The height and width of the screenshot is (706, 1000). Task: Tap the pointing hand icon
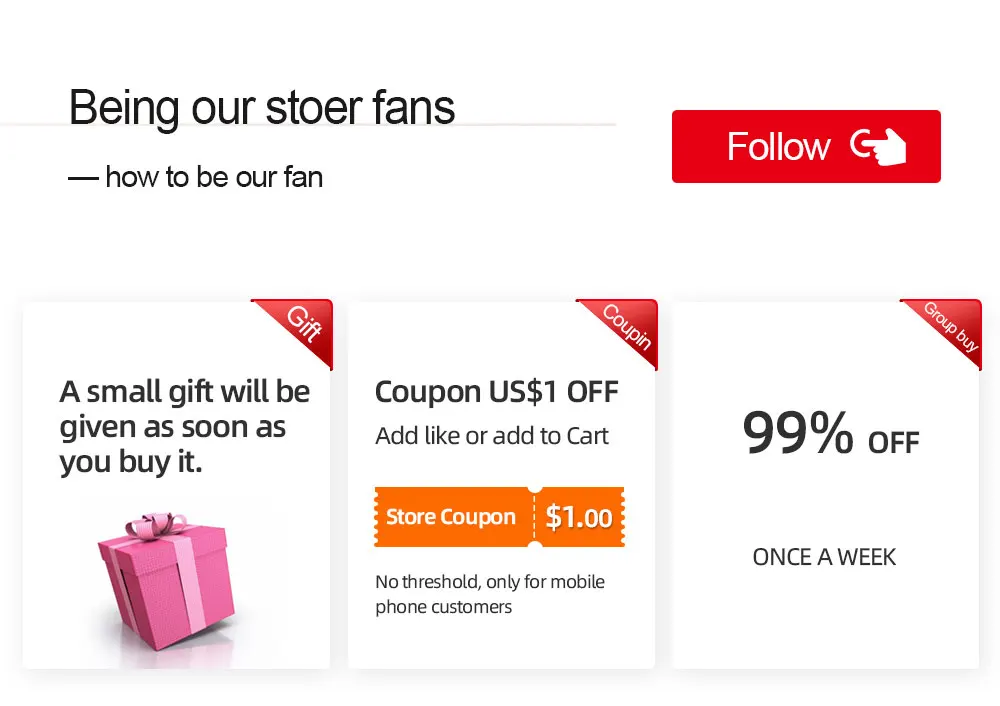coord(878,147)
